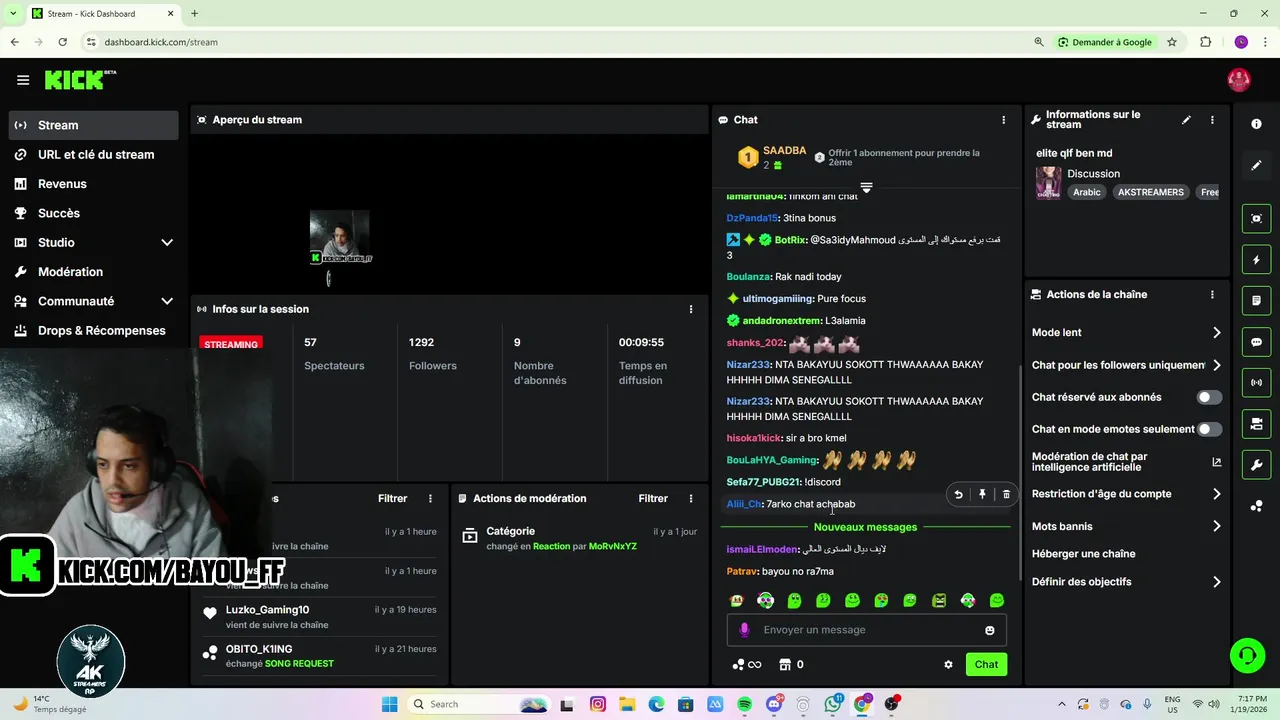This screenshot has height=720, width=1280.
Task: Click the lightning bolt icon in right sidebar
Action: pos(1256,260)
